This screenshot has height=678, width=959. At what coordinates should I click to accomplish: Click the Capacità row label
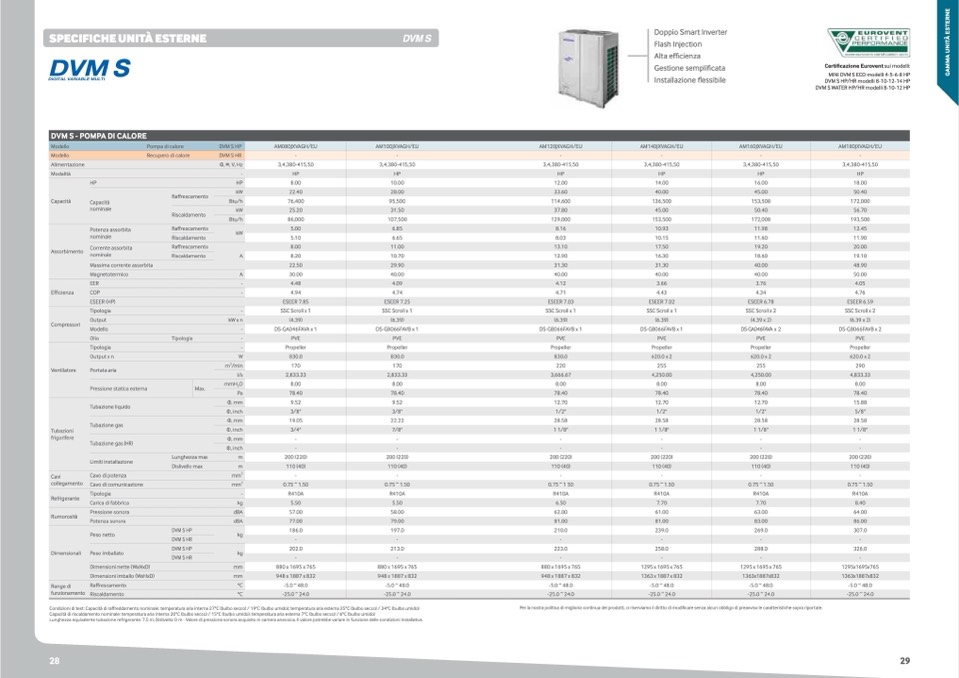(61, 201)
